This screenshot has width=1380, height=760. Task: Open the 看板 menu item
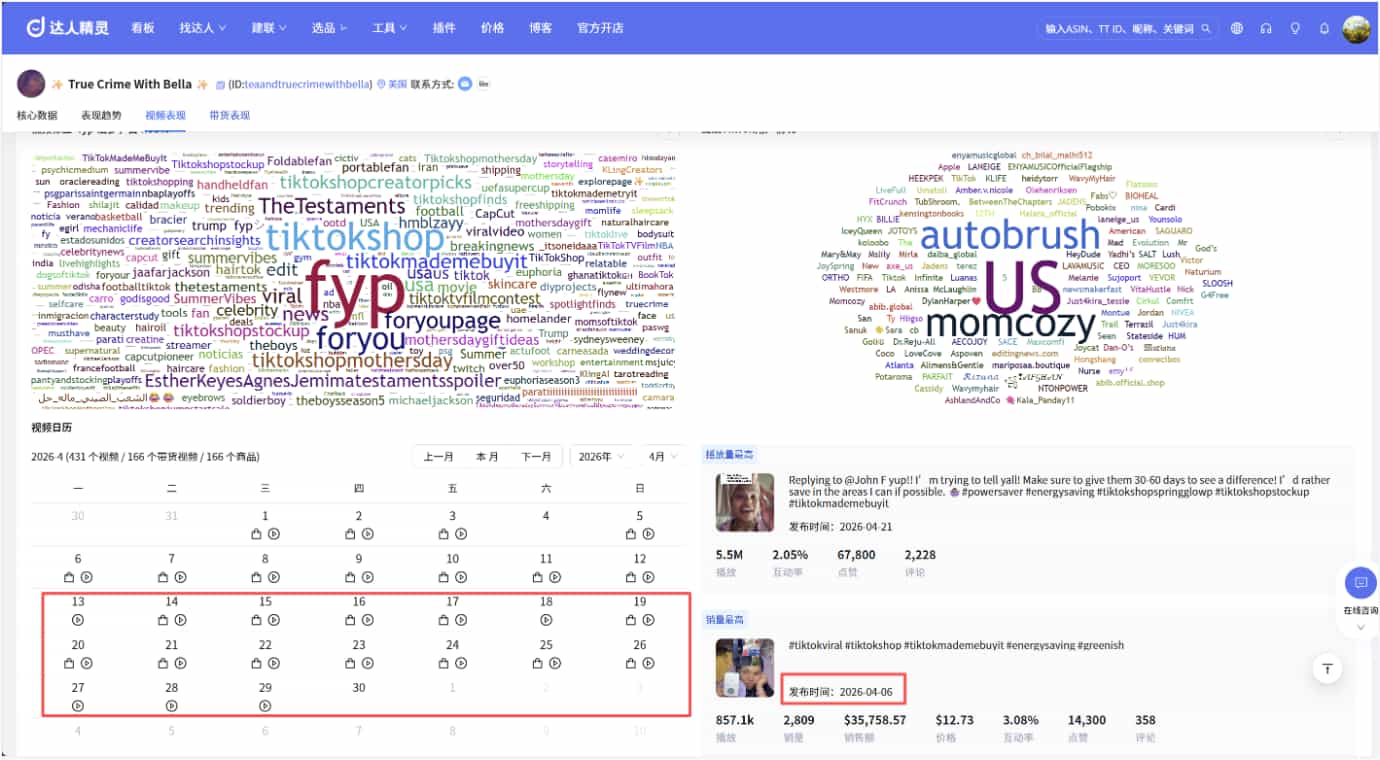click(143, 28)
